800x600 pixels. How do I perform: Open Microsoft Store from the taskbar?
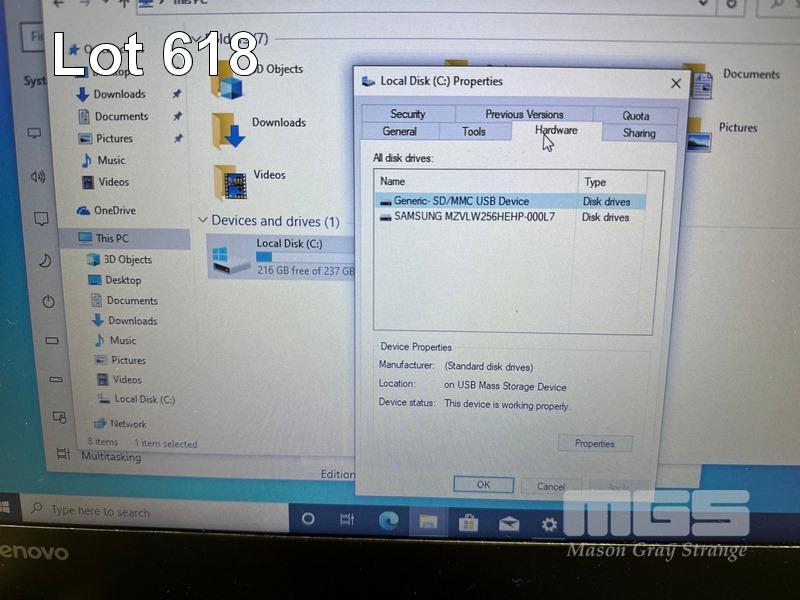pyautogui.click(x=467, y=522)
